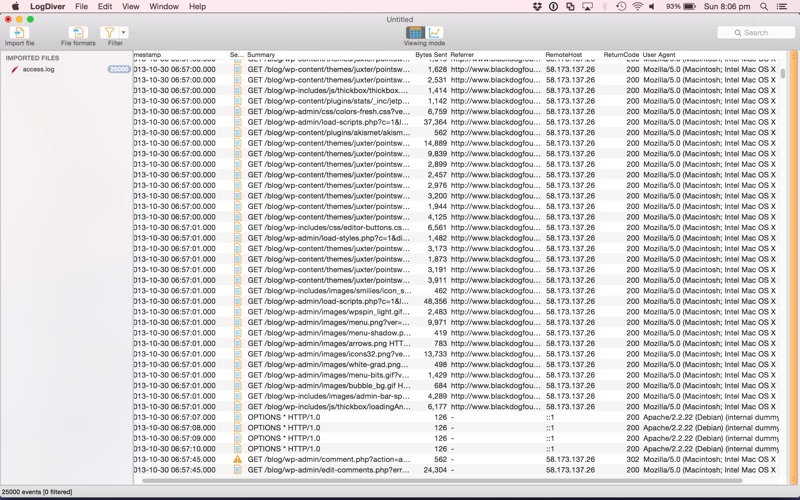Click the document icon on menu-shadow row
This screenshot has height=500, width=800.
237,333
